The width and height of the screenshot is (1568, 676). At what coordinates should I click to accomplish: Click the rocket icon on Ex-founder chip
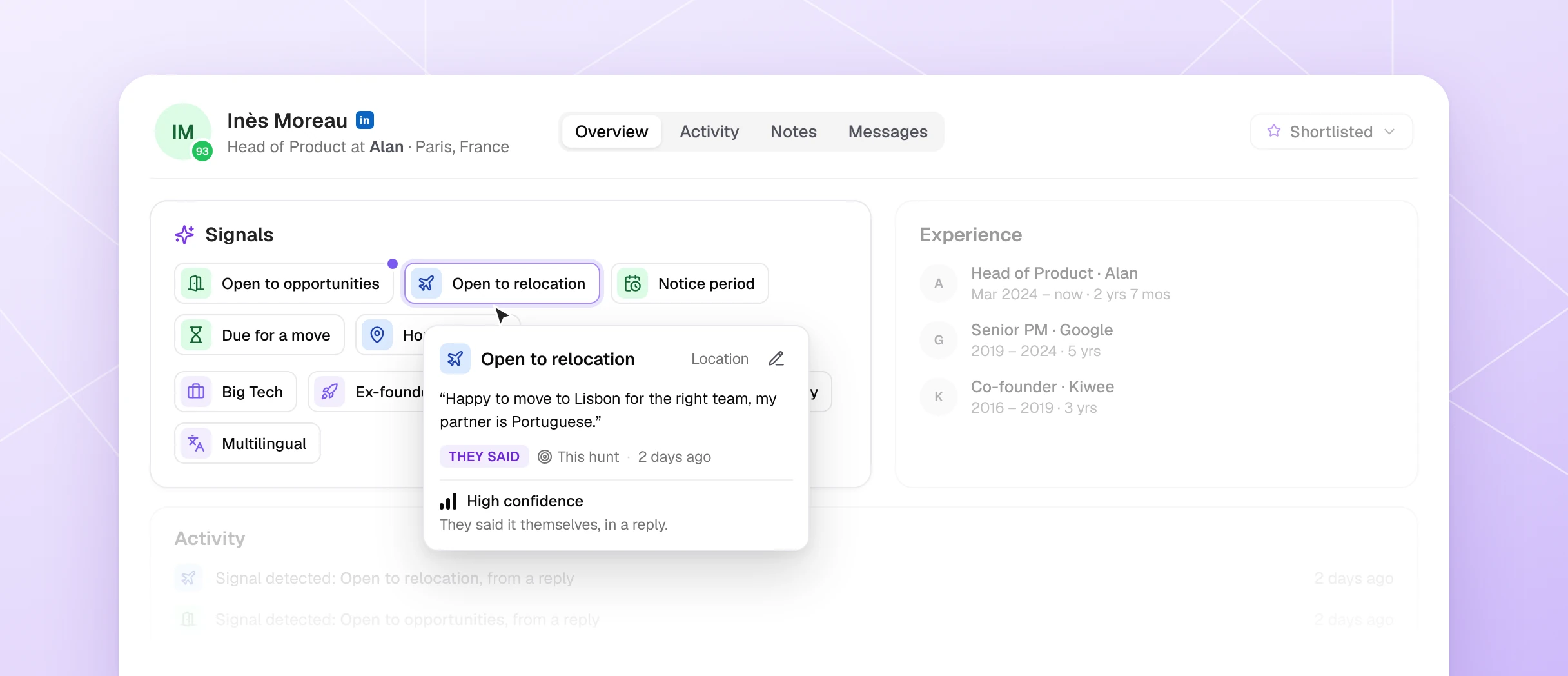tap(329, 392)
